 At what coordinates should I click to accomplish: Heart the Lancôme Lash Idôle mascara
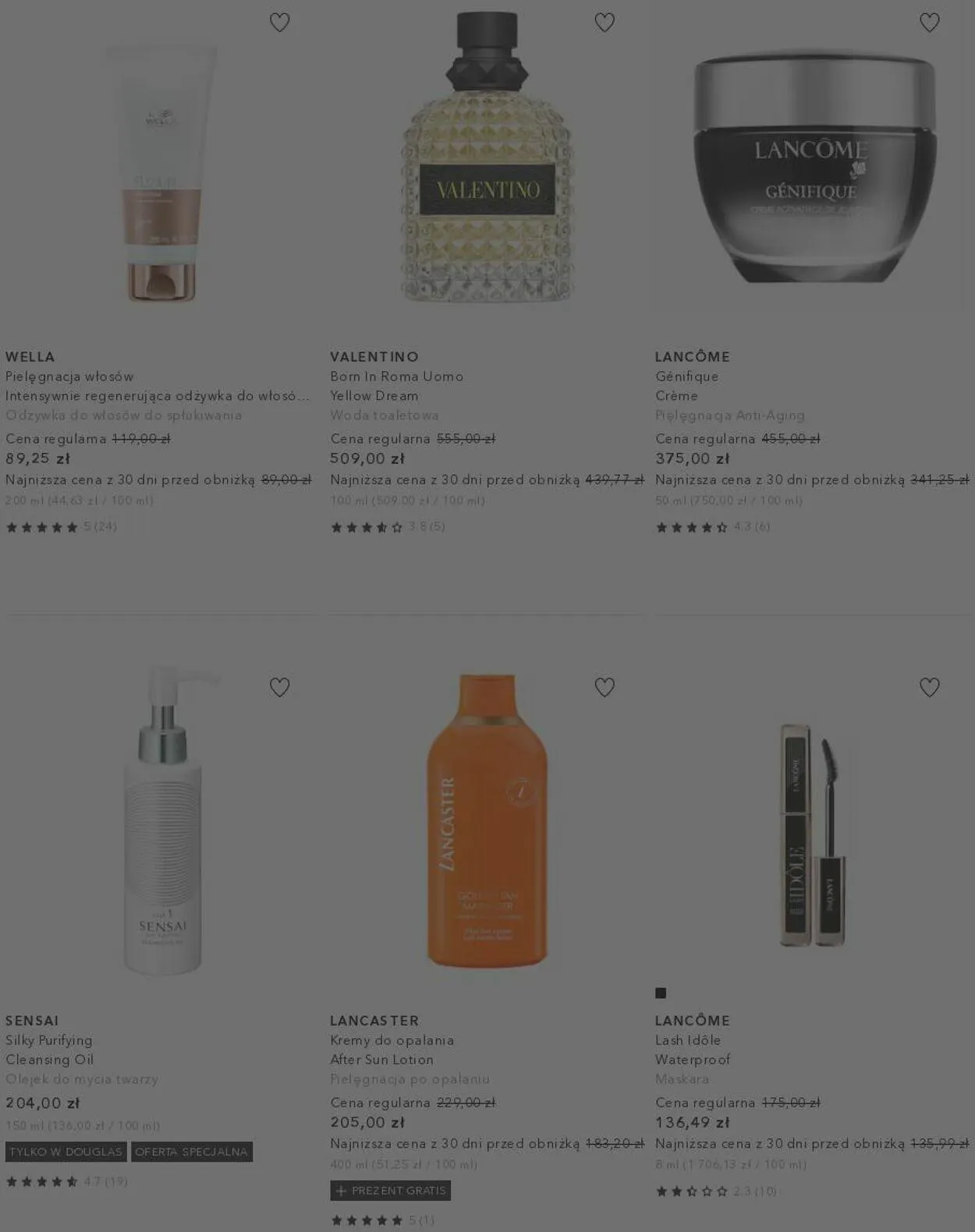(930, 687)
